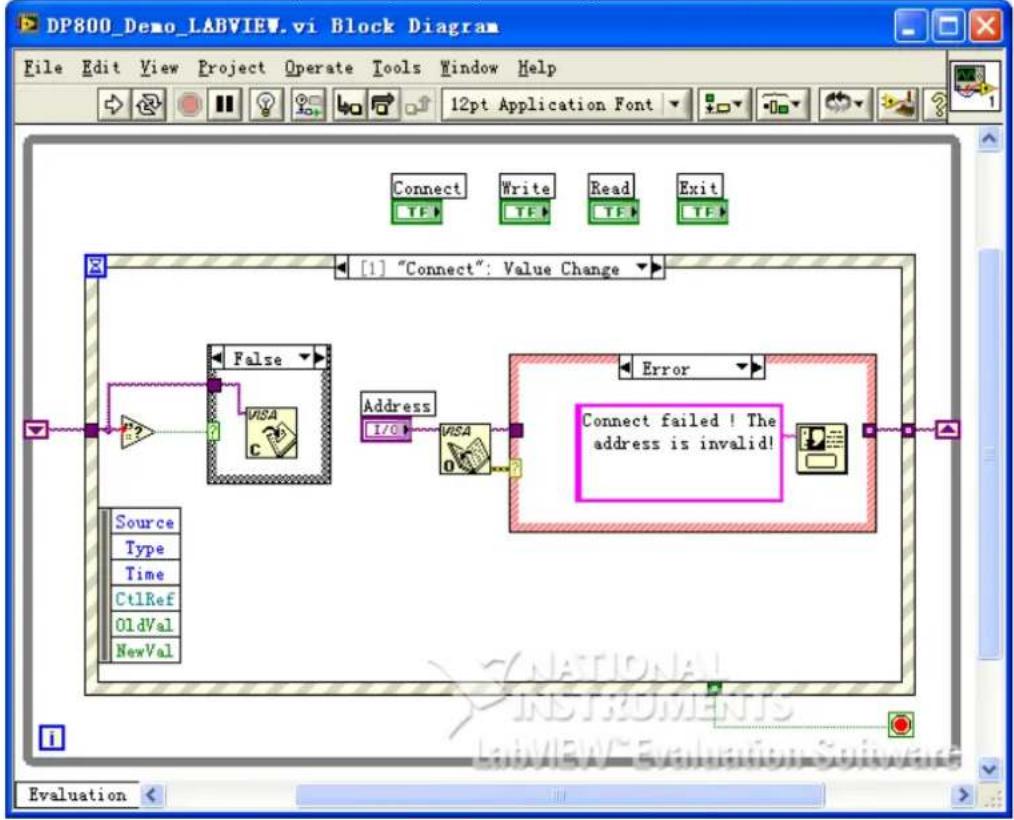Image resolution: width=1014 pixels, height=820 pixels.
Task: Click the Step Into toolbar button
Action: pos(349,104)
